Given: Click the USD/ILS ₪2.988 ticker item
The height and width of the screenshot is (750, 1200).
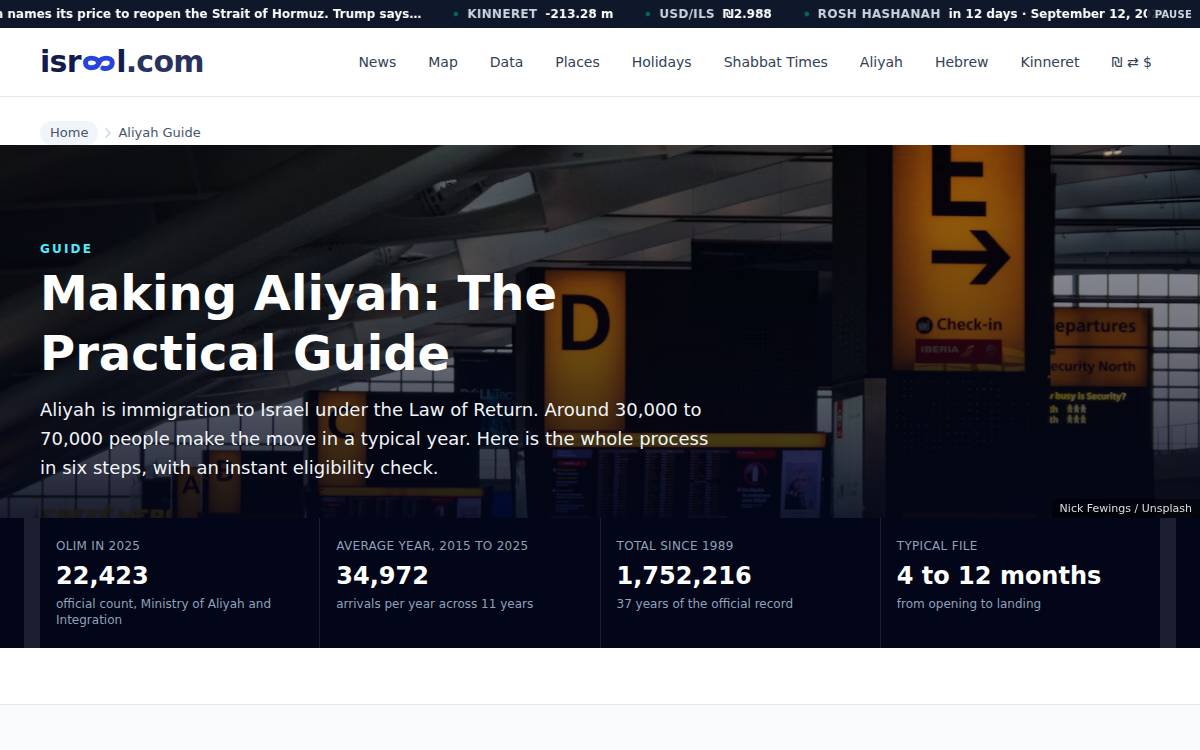Looking at the screenshot, I should 715,14.
